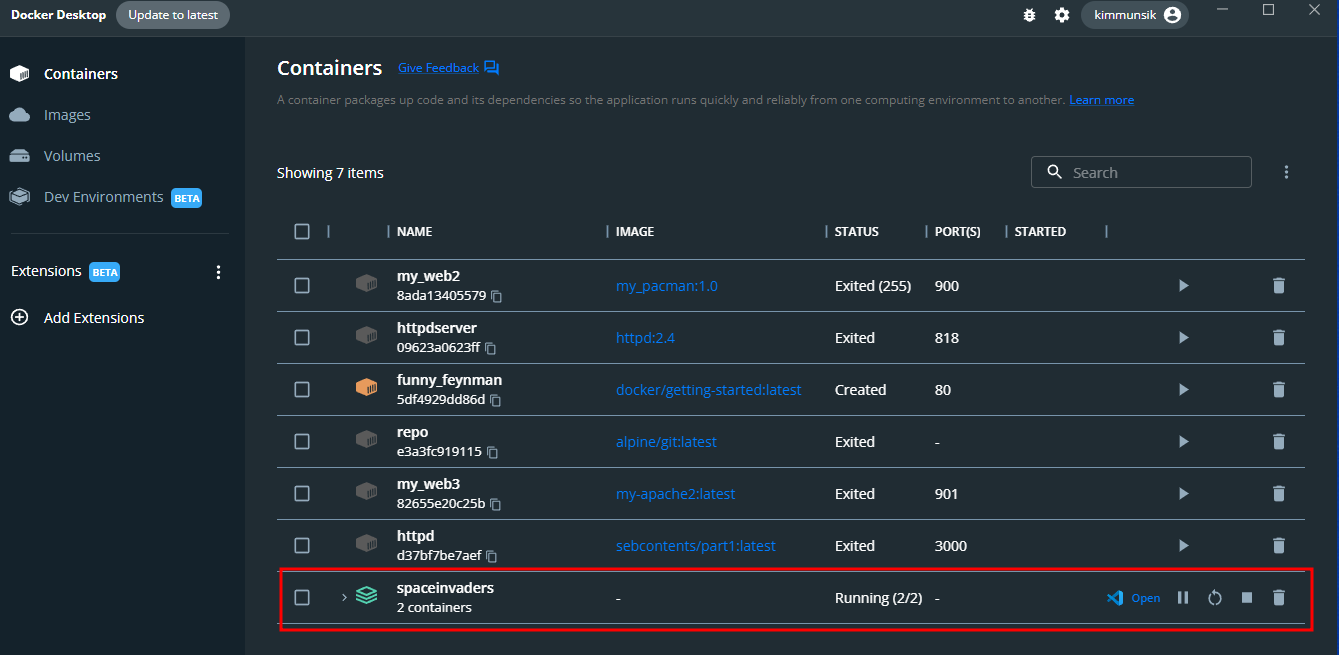1339x655 pixels.
Task: Open the my_web3 container name
Action: tap(428, 484)
